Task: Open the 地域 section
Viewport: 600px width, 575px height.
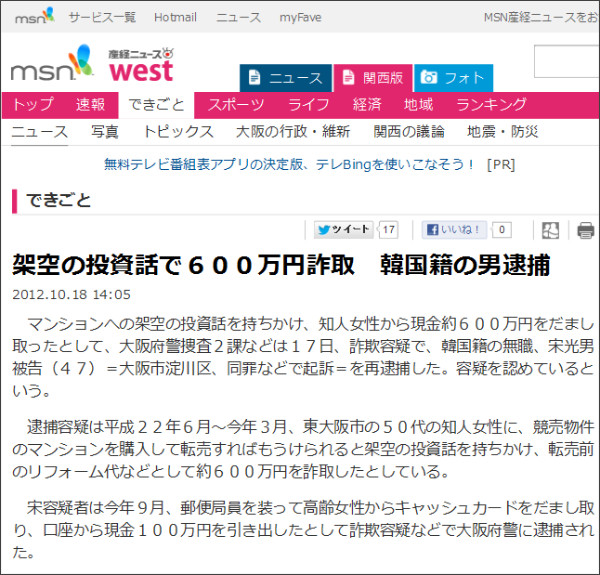Action: (x=418, y=104)
